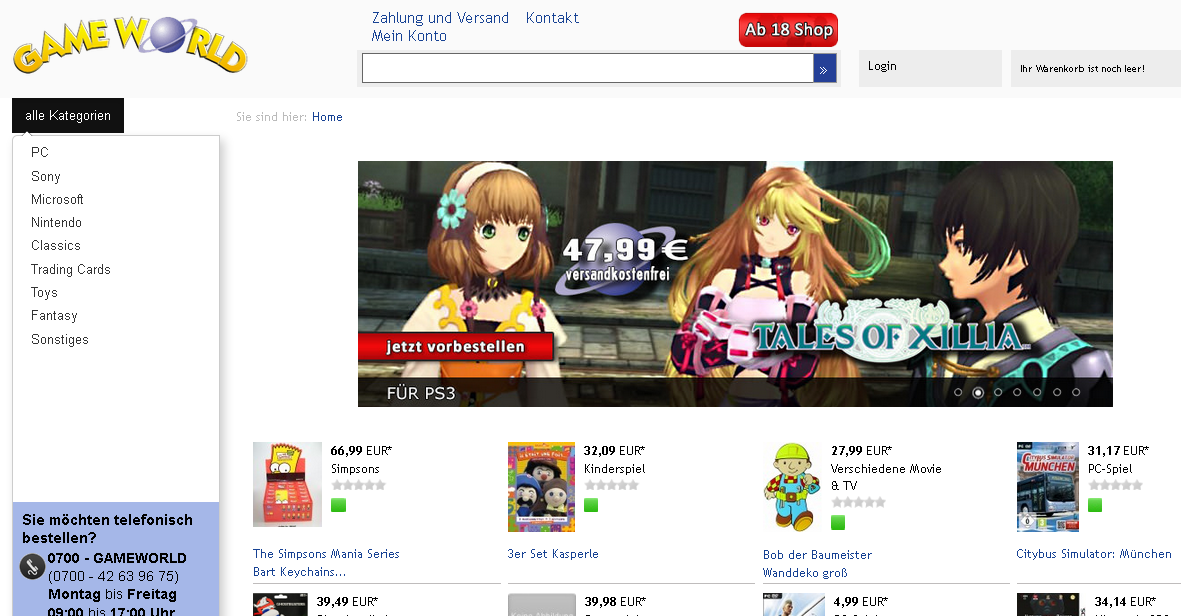The image size is (1181, 616).
Task: Open the Classics category
Action: [x=56, y=245]
